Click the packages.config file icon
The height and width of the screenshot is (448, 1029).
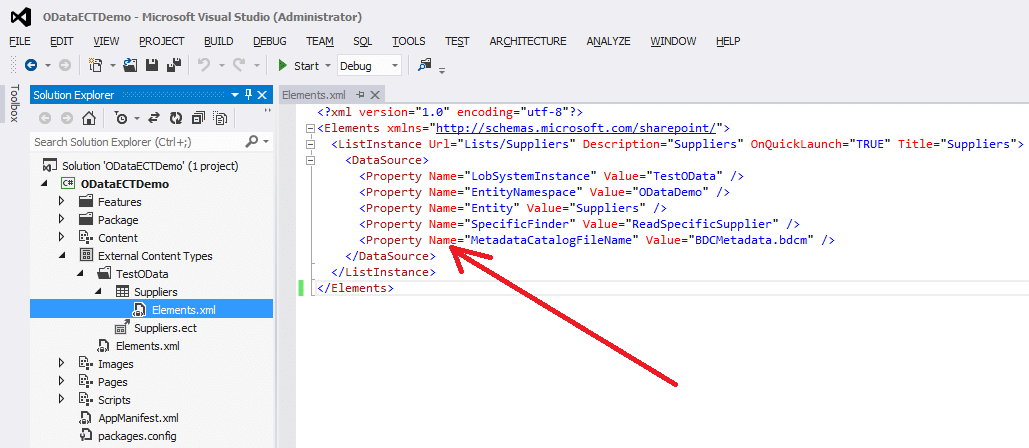(x=86, y=436)
